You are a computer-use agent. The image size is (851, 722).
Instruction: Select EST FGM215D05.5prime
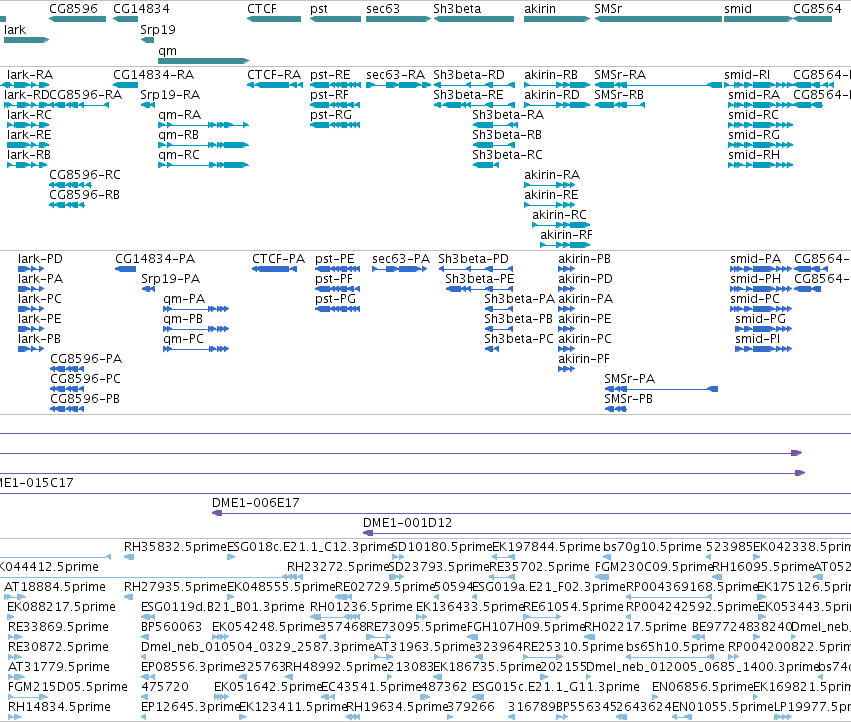click(x=67, y=688)
